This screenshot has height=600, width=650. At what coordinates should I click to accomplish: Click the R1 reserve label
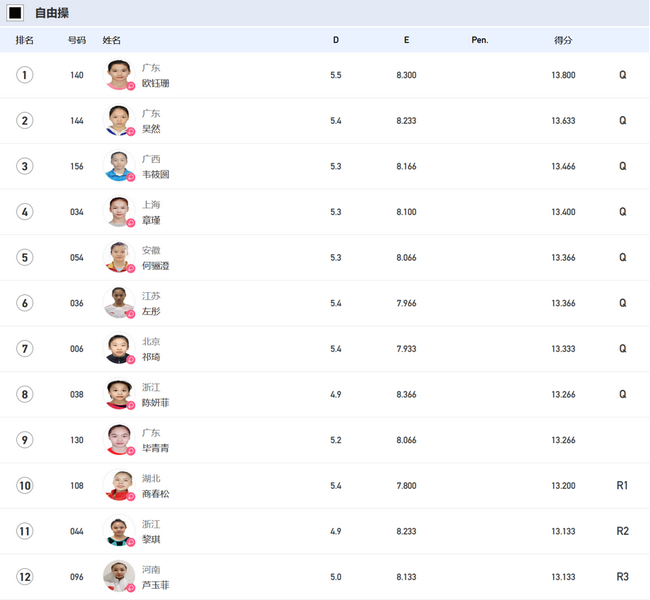point(622,486)
